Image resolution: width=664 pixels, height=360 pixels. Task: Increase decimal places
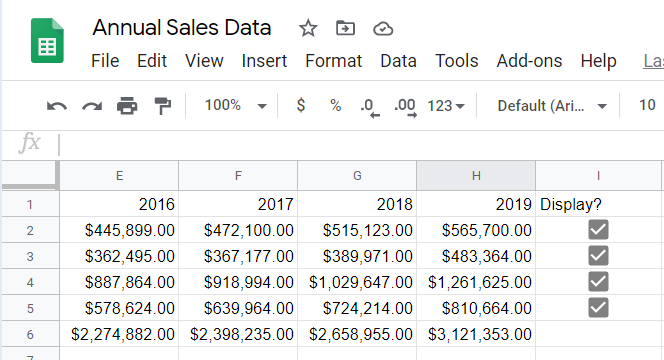405,107
